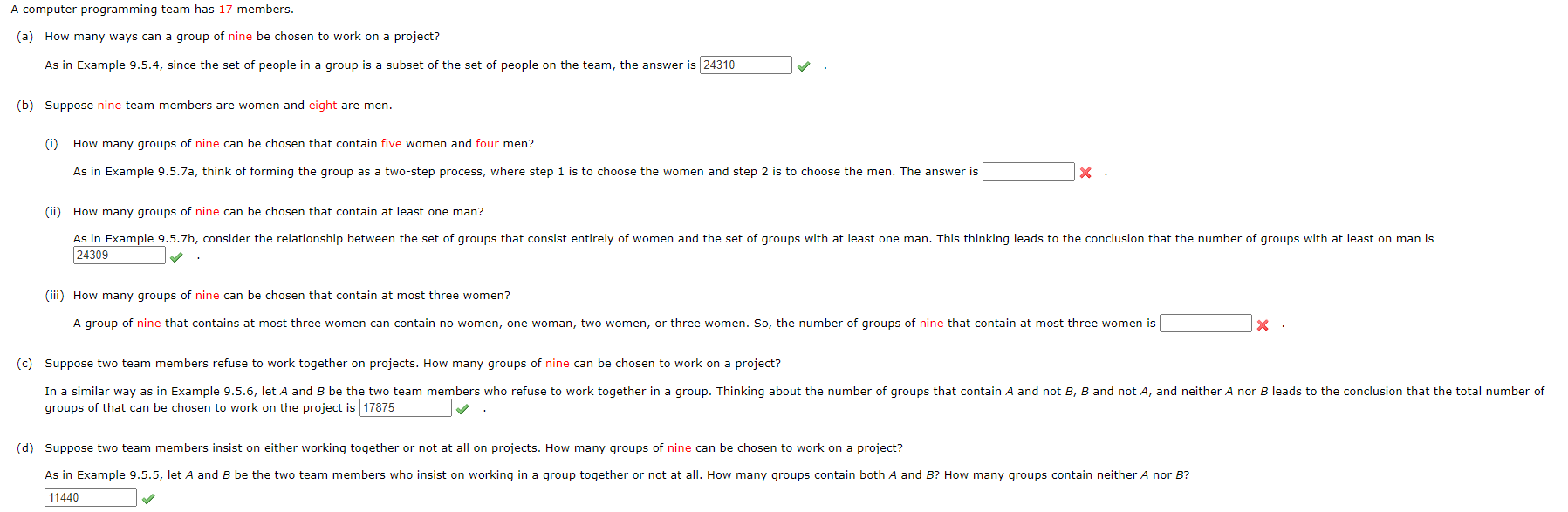Click the text 'Example 9.5.7b' in part (ii)
1568x512 pixels.
tap(151, 239)
